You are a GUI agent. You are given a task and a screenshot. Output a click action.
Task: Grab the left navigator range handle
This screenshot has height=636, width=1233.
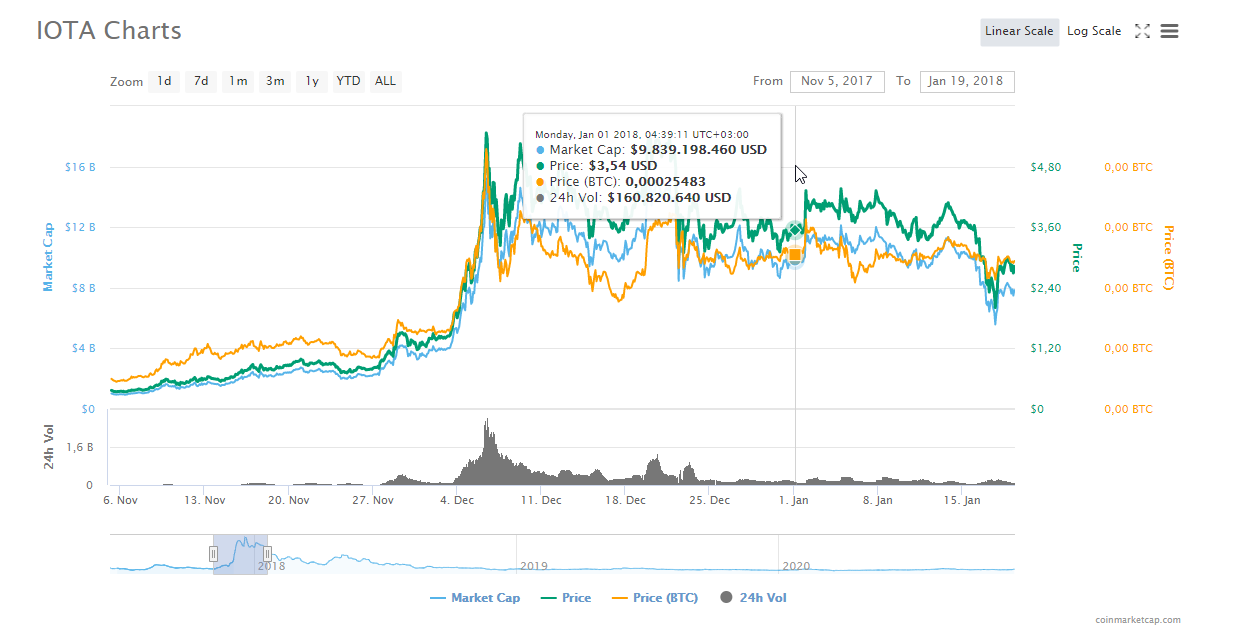click(213, 553)
